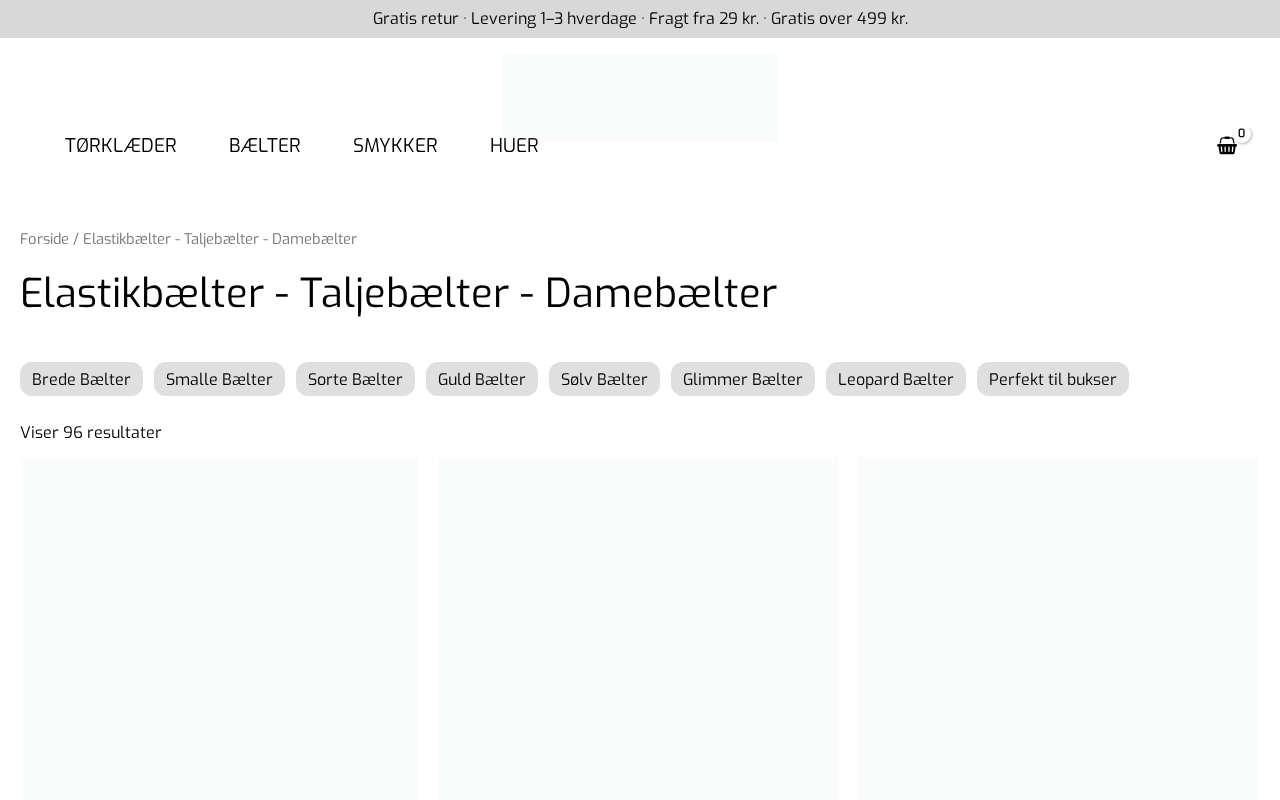Open the BÆLTER menu
The height and width of the screenshot is (800, 1280).
coord(265,146)
